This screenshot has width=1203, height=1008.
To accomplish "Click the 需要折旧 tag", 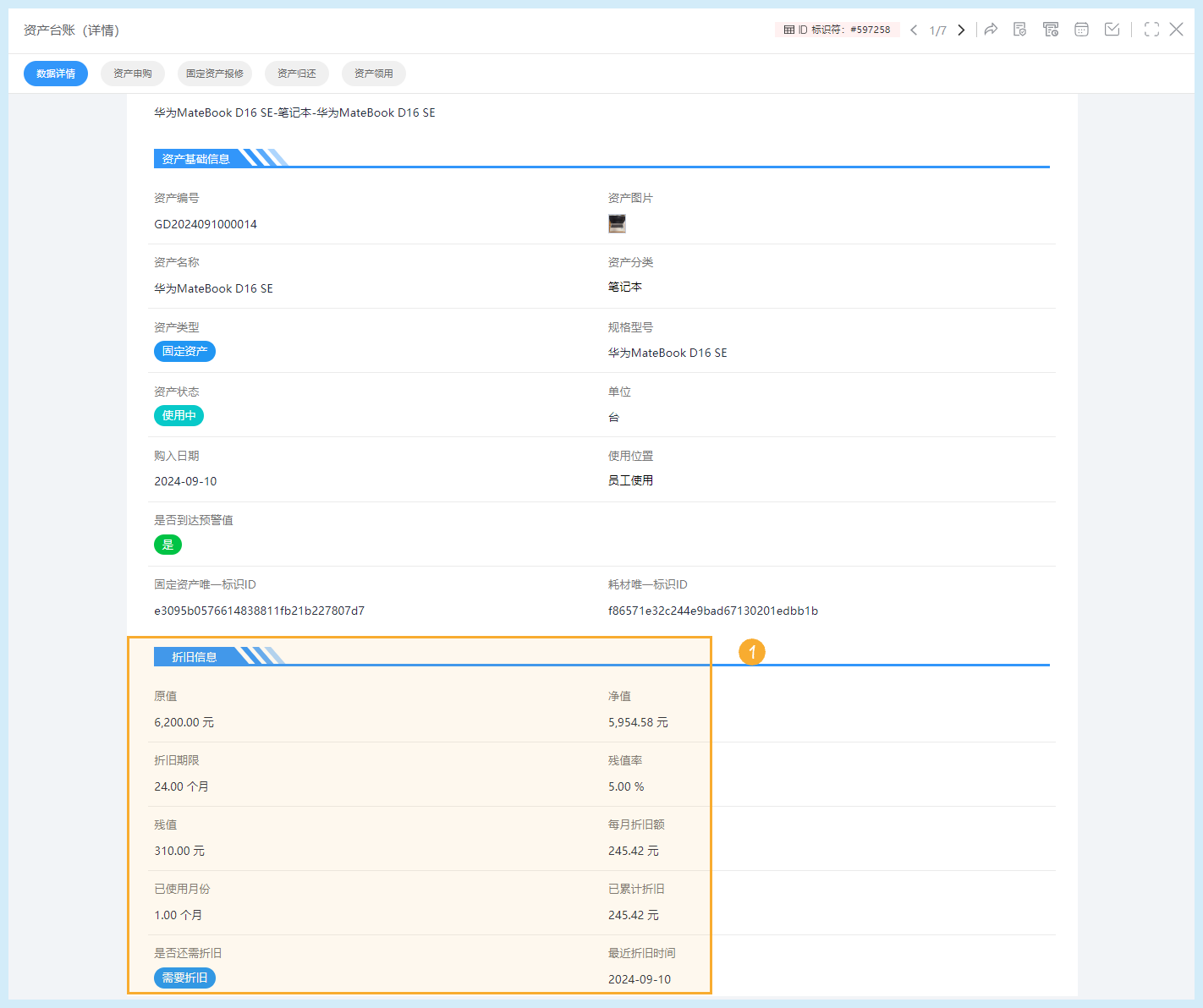I will (184, 978).
